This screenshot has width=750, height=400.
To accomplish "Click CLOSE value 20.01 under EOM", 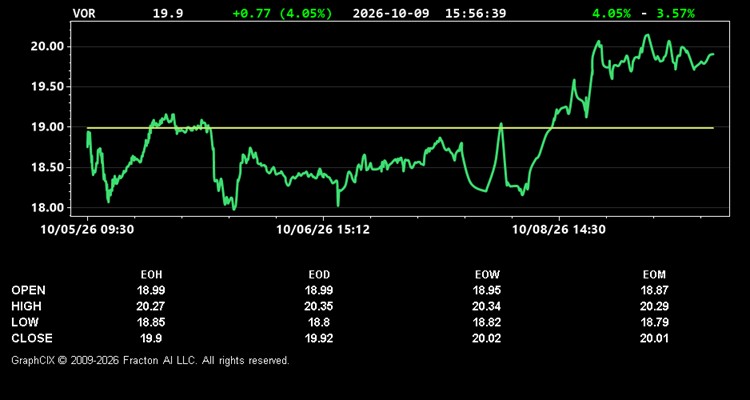I will [654, 338].
